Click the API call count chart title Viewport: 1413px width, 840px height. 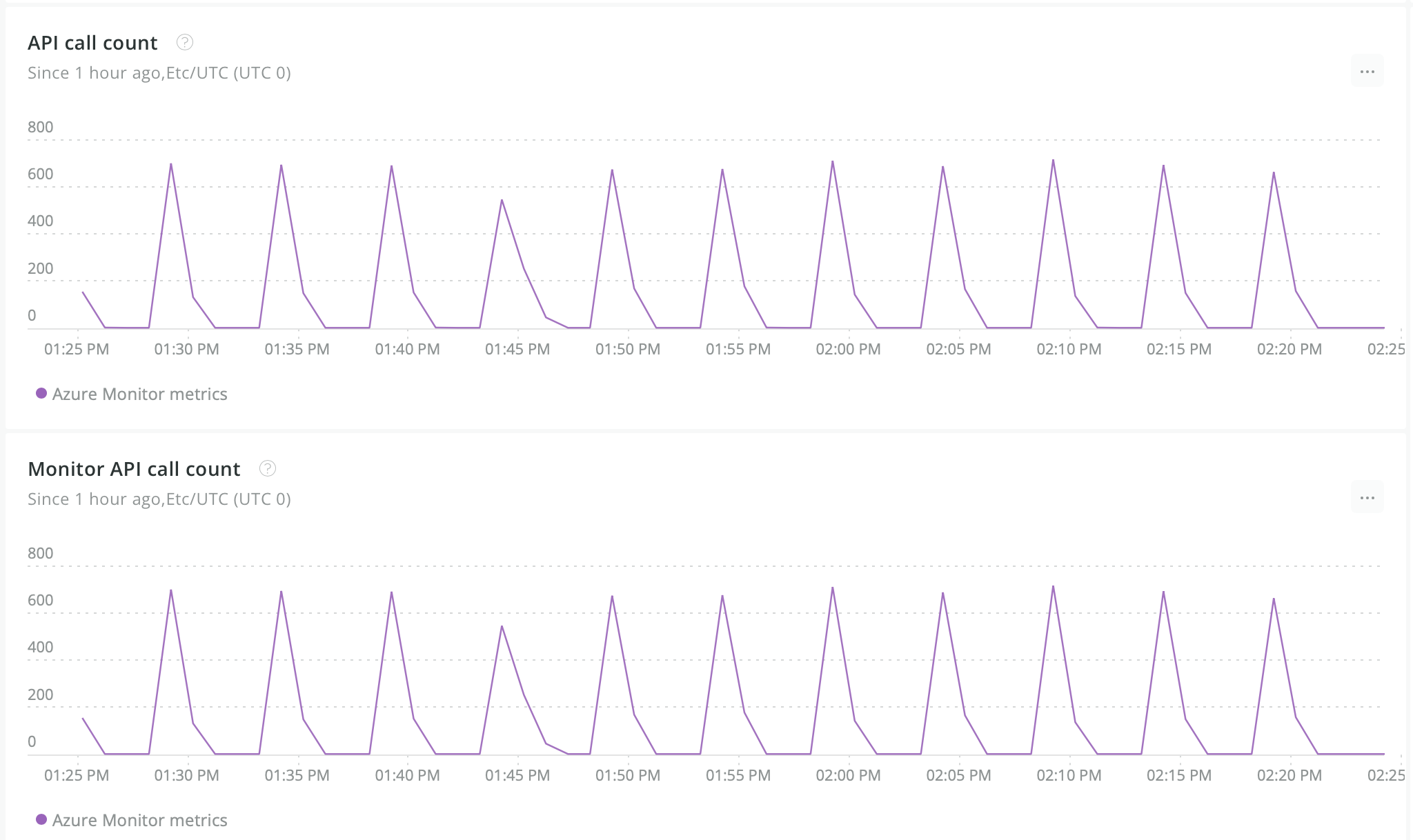point(92,43)
